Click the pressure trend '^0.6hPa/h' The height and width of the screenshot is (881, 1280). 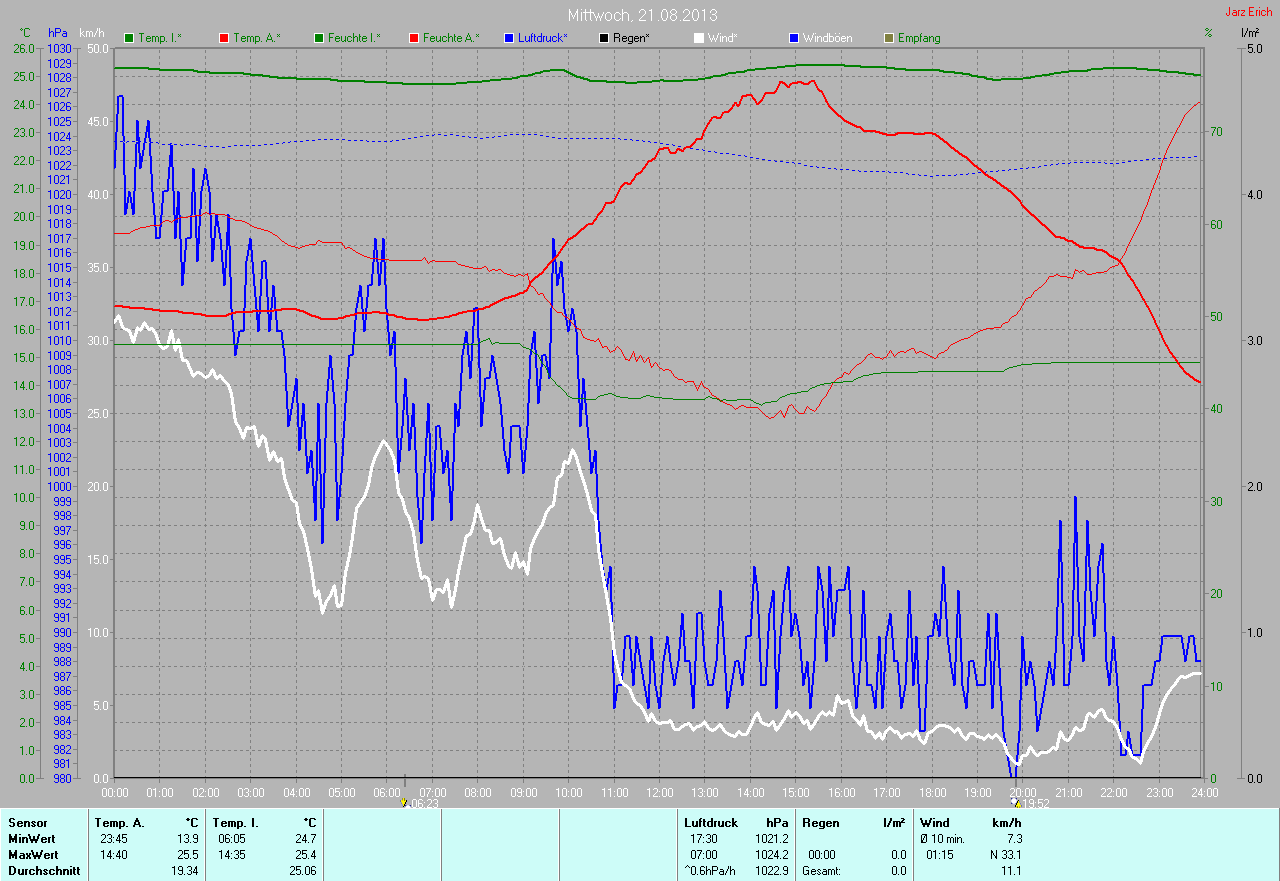709,871
